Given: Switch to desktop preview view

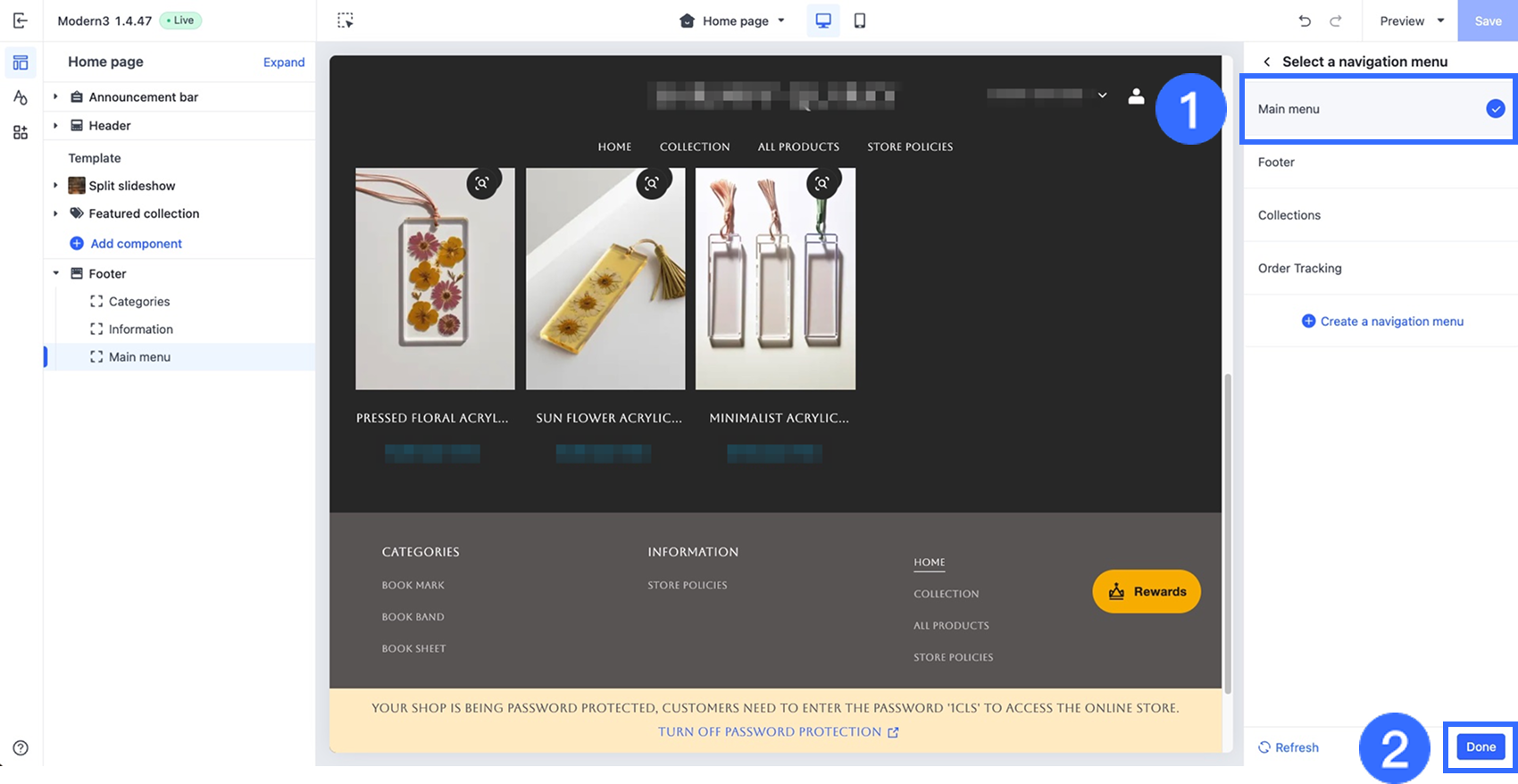Looking at the screenshot, I should tap(822, 21).
